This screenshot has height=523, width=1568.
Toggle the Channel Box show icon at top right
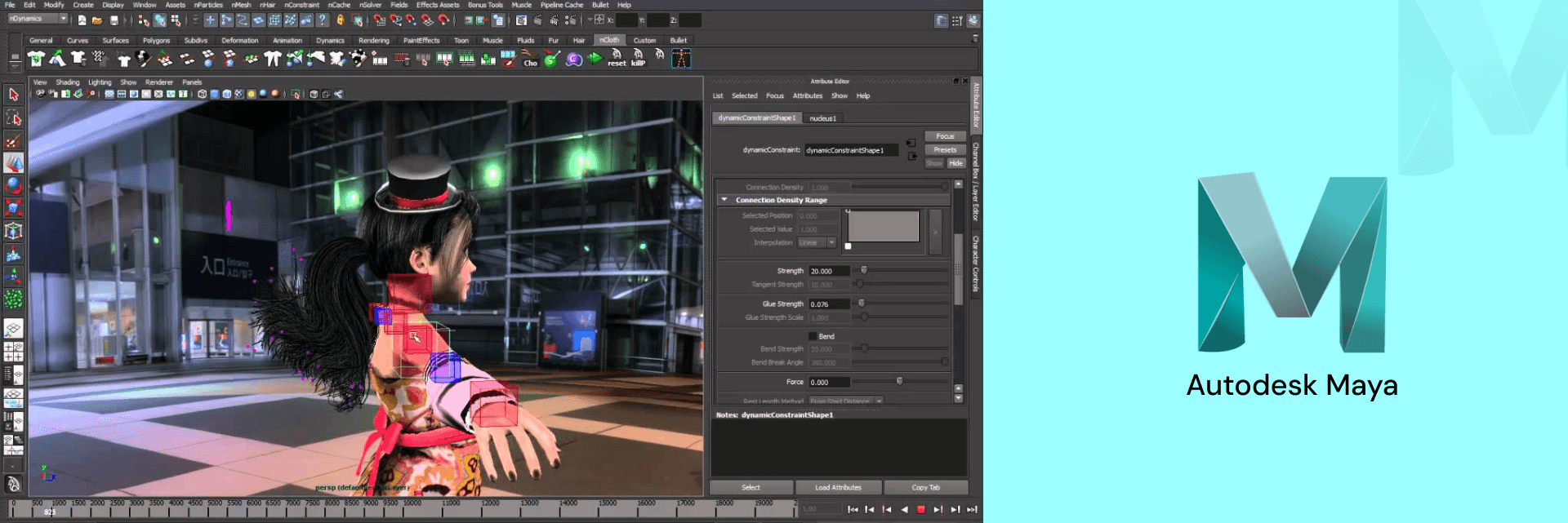(973, 20)
